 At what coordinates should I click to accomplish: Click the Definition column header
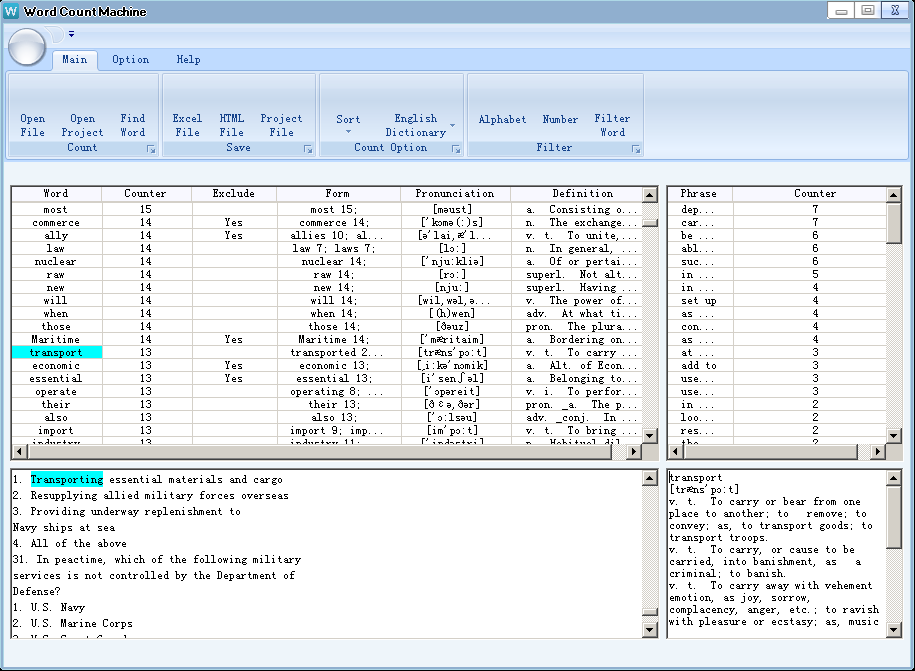[577, 194]
